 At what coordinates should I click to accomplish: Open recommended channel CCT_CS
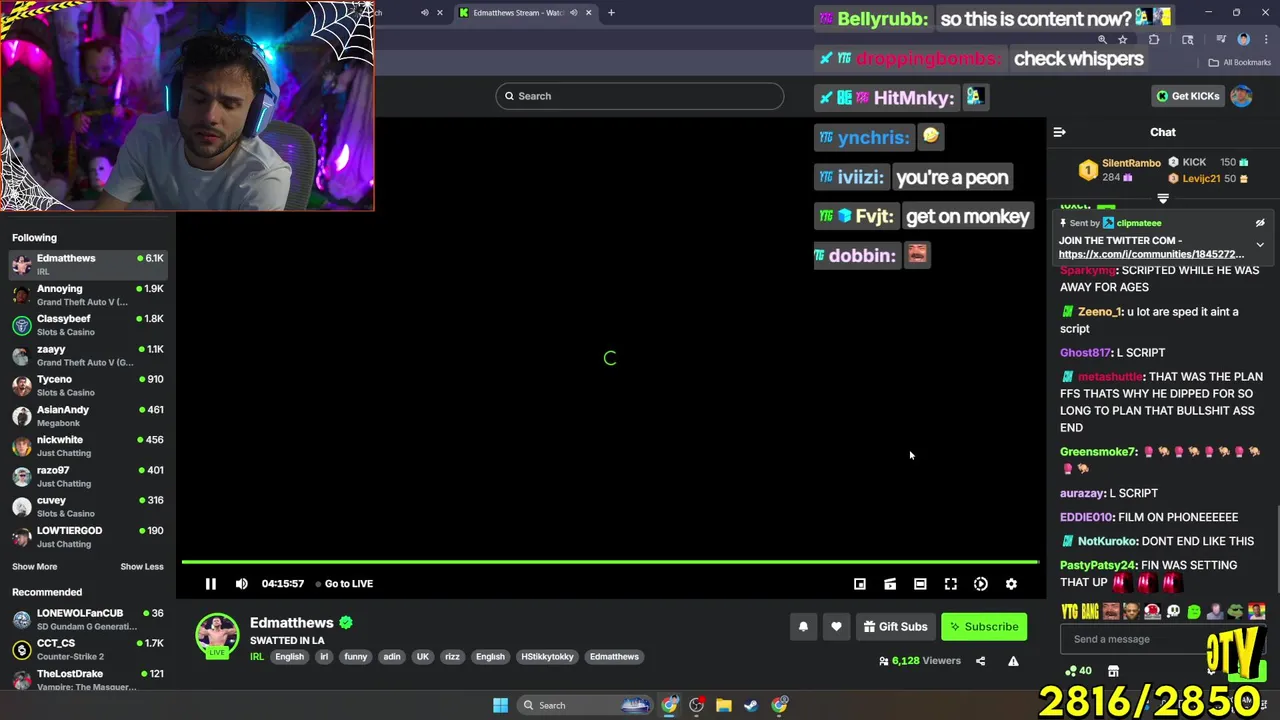tap(88, 650)
